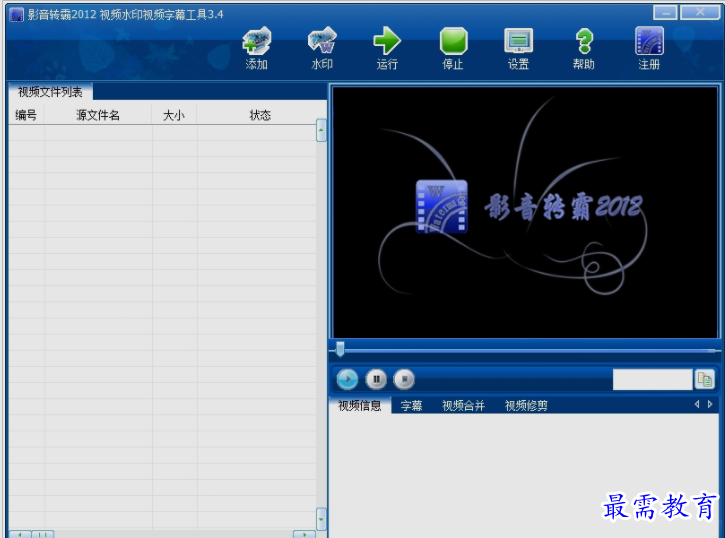
Task: Click the 大小 column header
Action: click(x=174, y=115)
